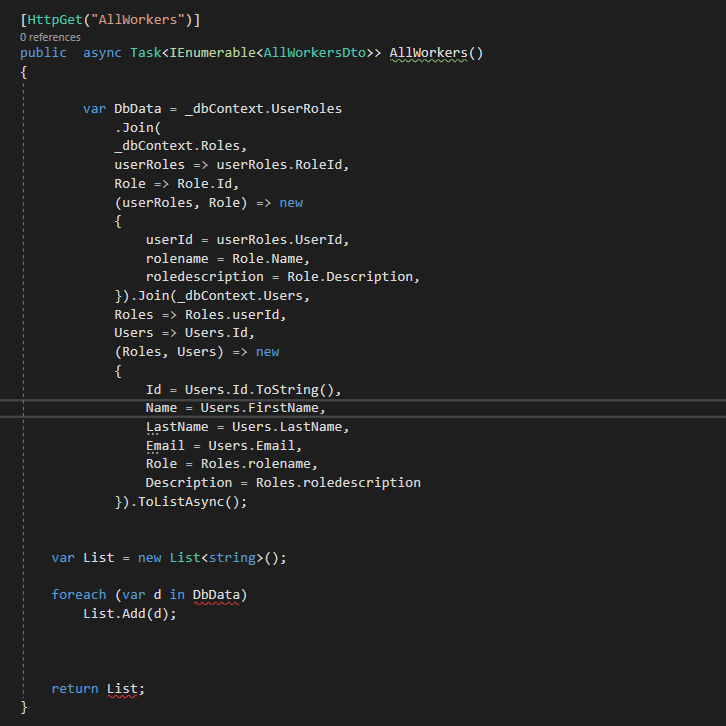The image size is (726, 726).
Task: Click the "LastName = Users.LastName," assignment
Action: point(247,427)
